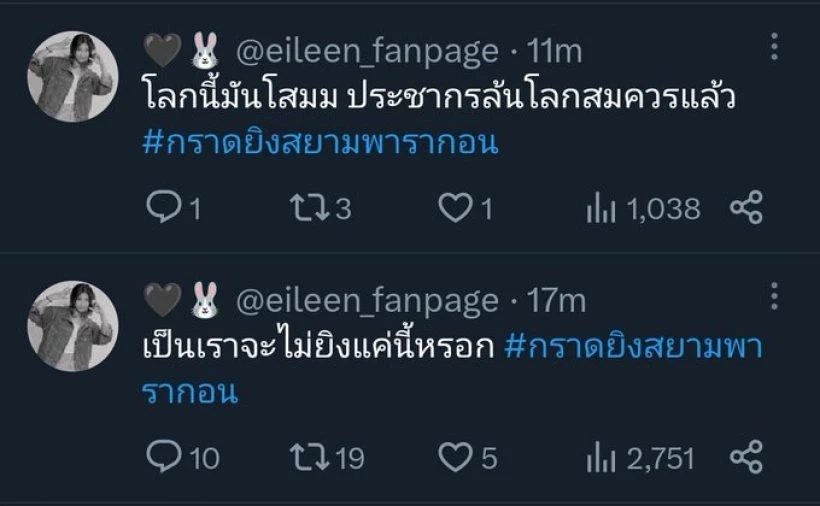Viewport: 820px width, 506px height.
Task: Open profile picture on second tweet
Action: pyautogui.click(x=70, y=326)
